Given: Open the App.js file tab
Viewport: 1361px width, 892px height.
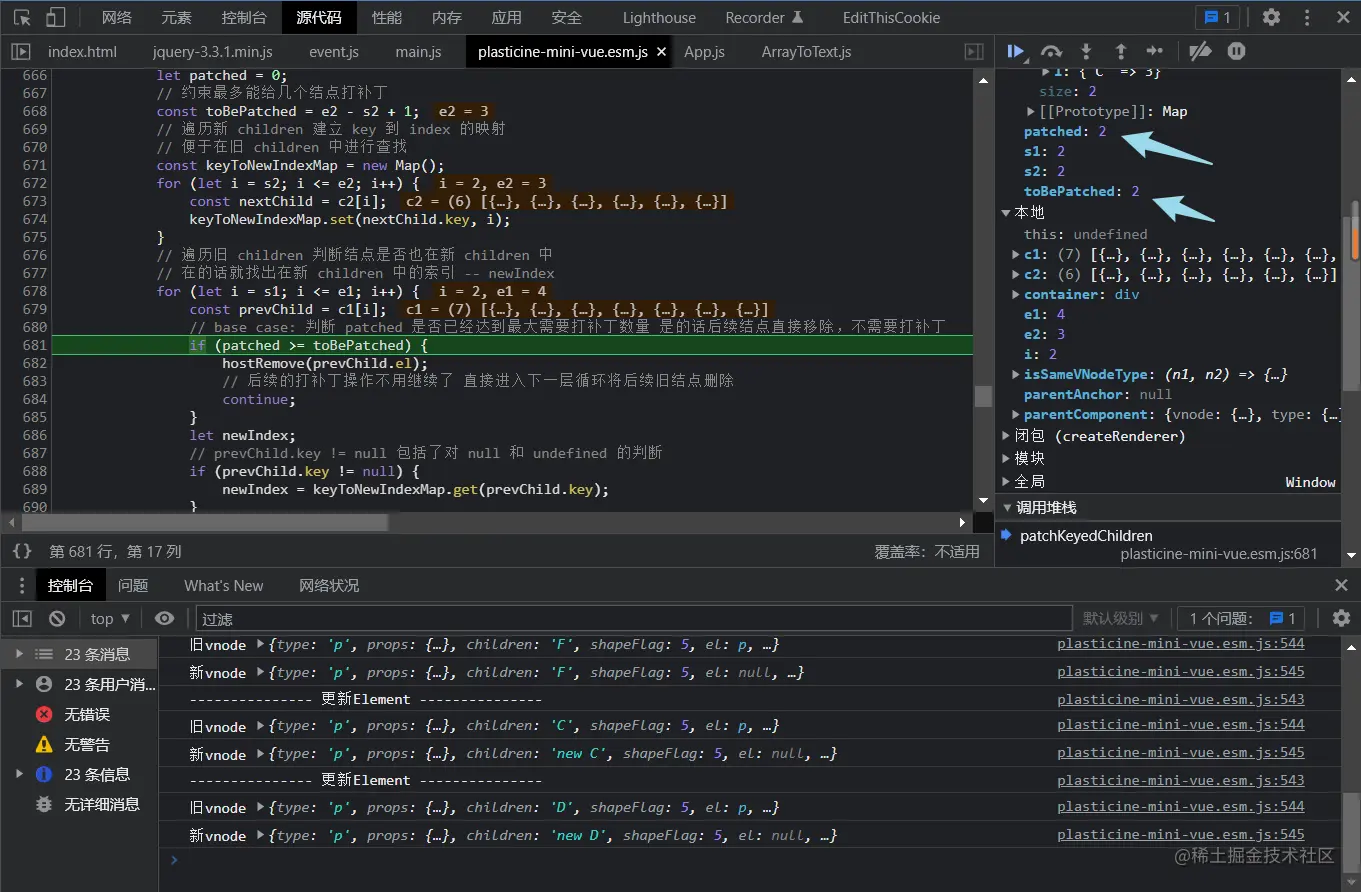Looking at the screenshot, I should point(704,52).
